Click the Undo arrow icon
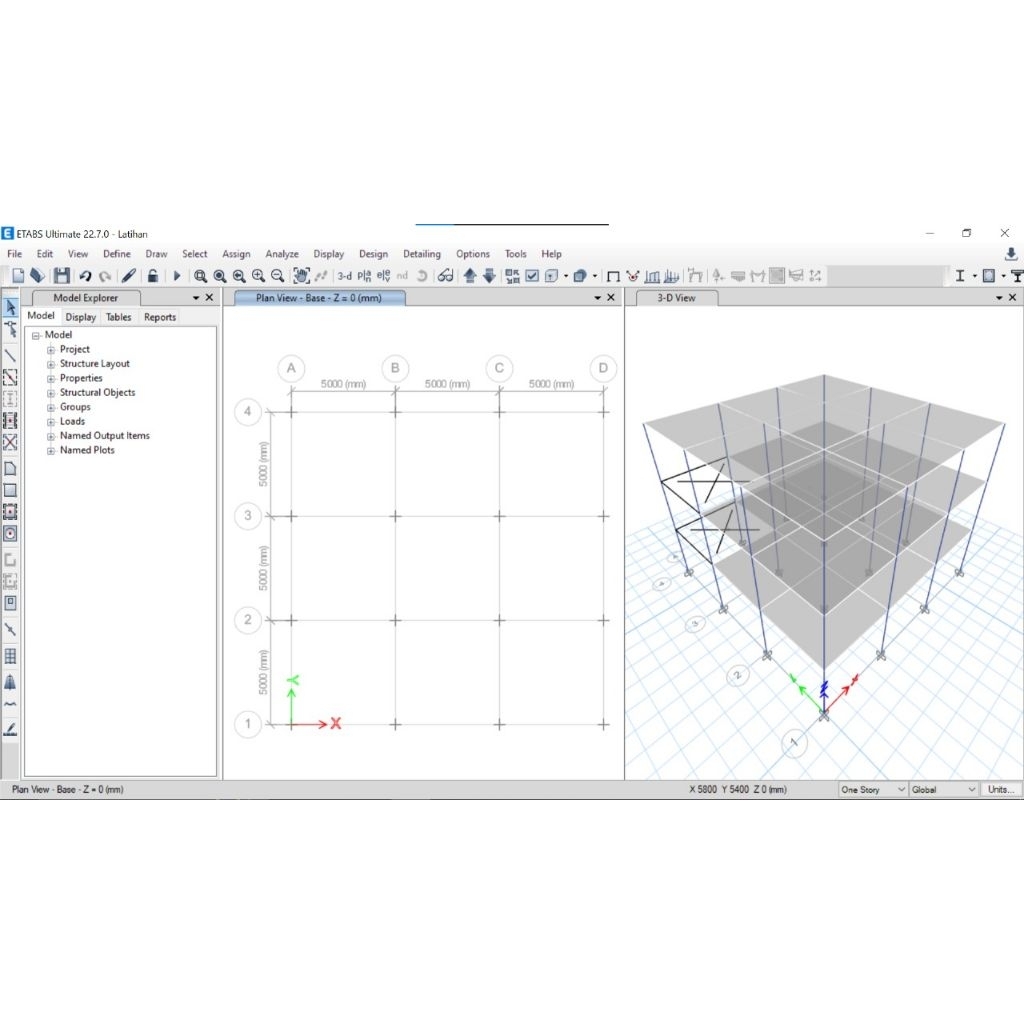This screenshot has height=1024, width=1024. pyautogui.click(x=85, y=276)
